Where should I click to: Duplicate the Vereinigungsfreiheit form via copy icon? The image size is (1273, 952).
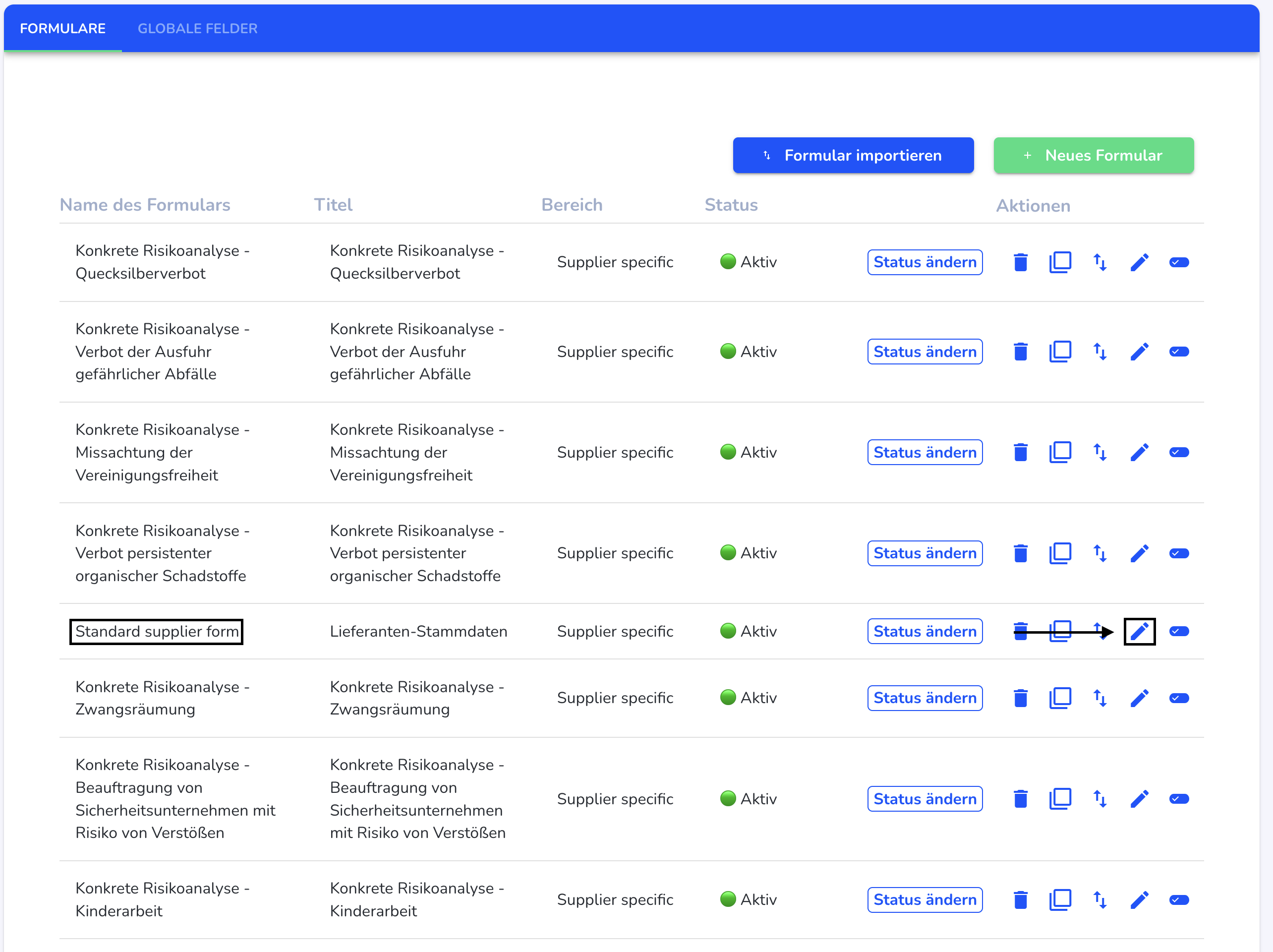1060,452
